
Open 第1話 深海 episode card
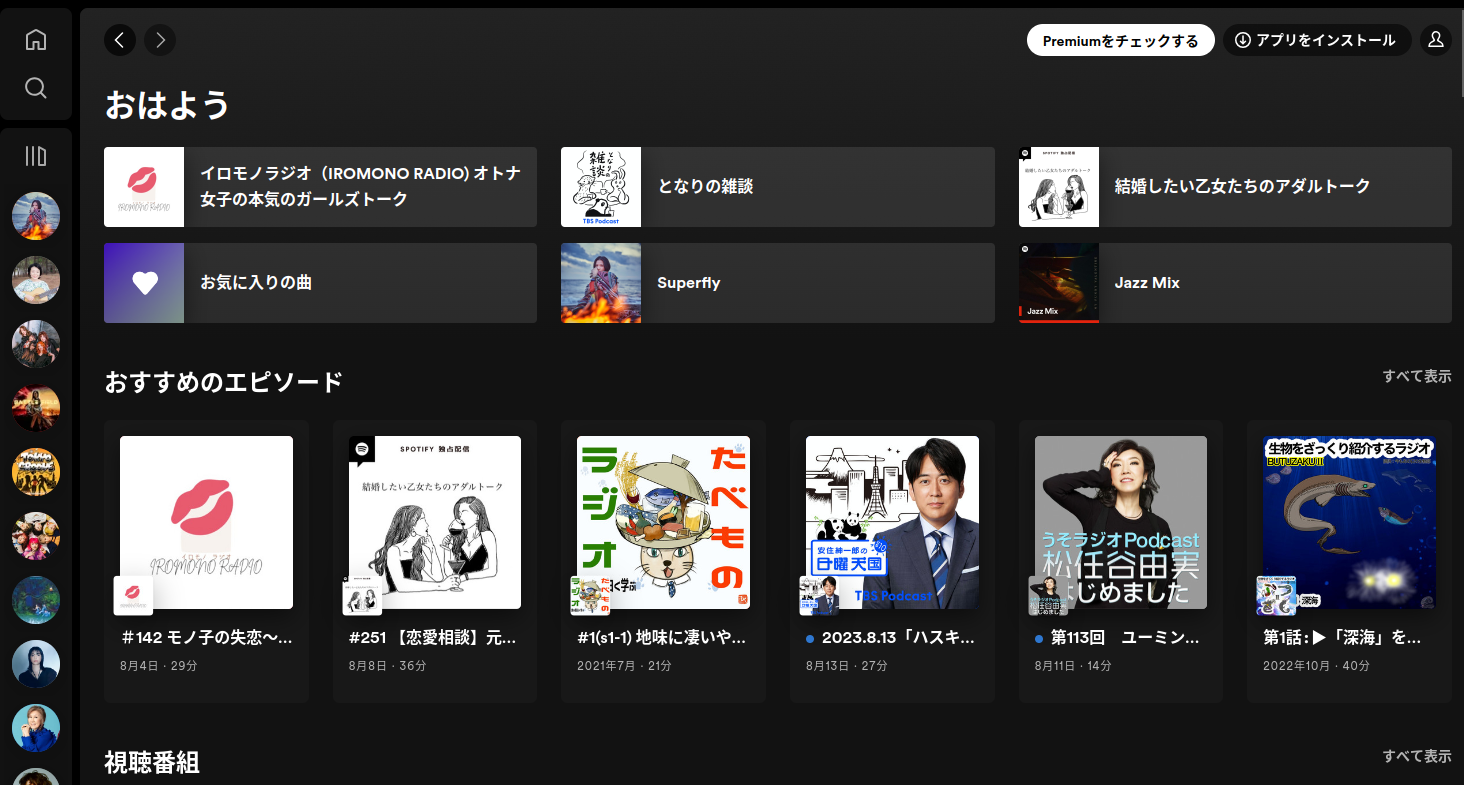(1349, 561)
